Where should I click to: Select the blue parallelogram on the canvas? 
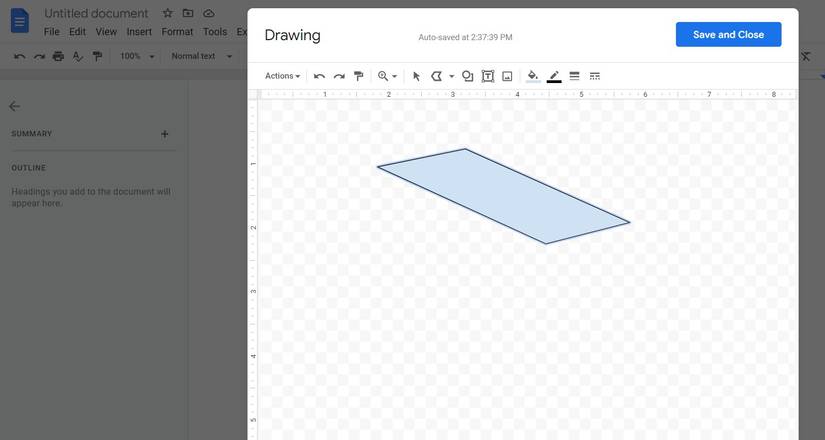pos(503,196)
